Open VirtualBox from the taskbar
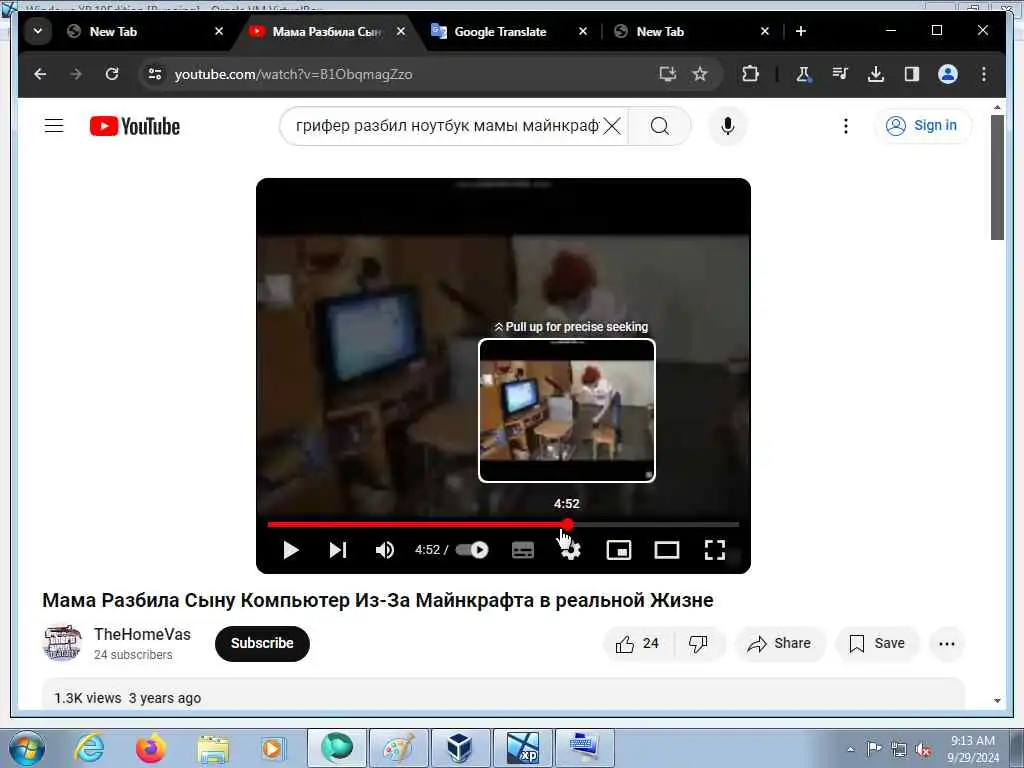Image resolution: width=1024 pixels, height=768 pixels. 460,748
